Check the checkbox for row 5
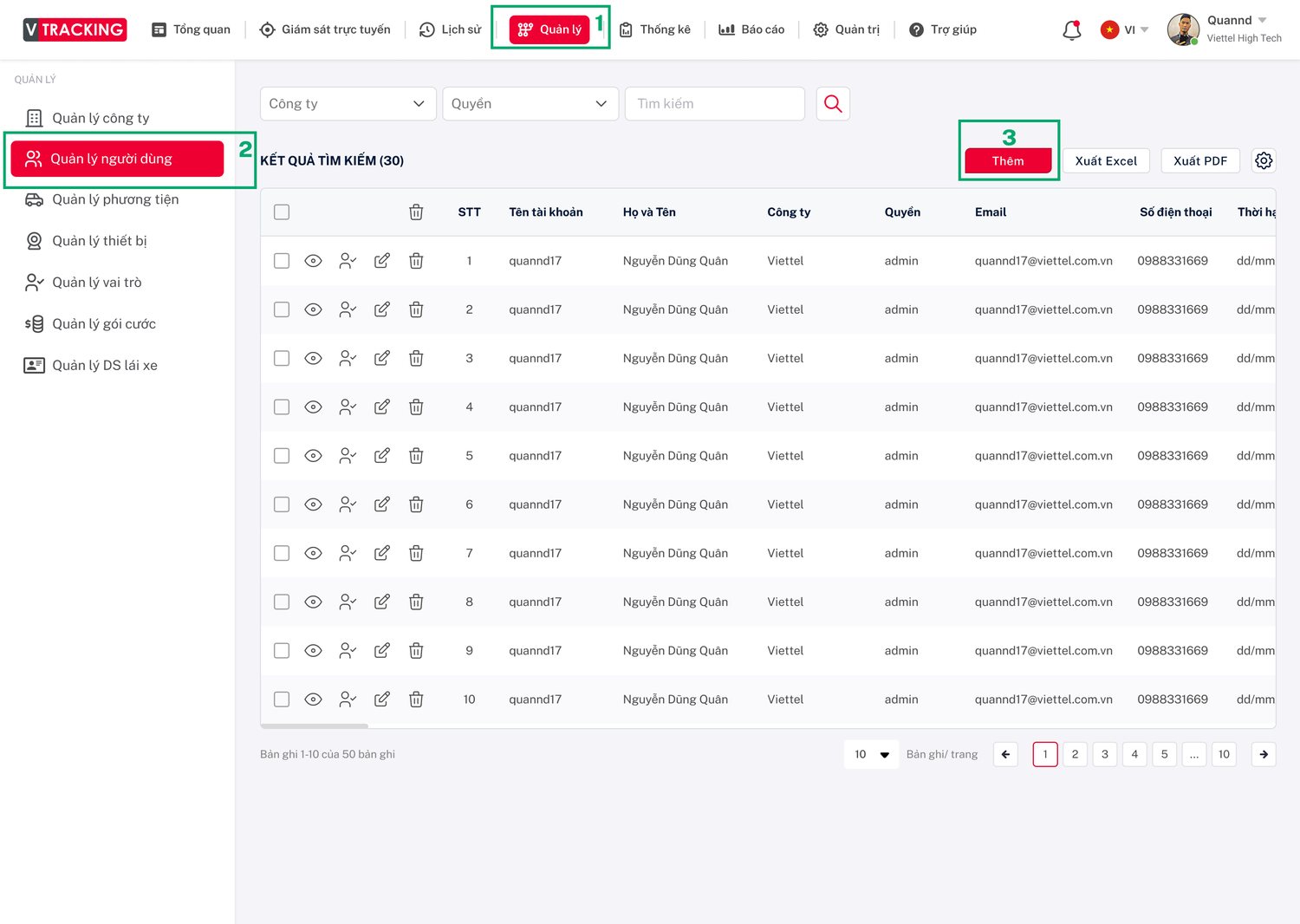The height and width of the screenshot is (924, 1300). pos(282,455)
